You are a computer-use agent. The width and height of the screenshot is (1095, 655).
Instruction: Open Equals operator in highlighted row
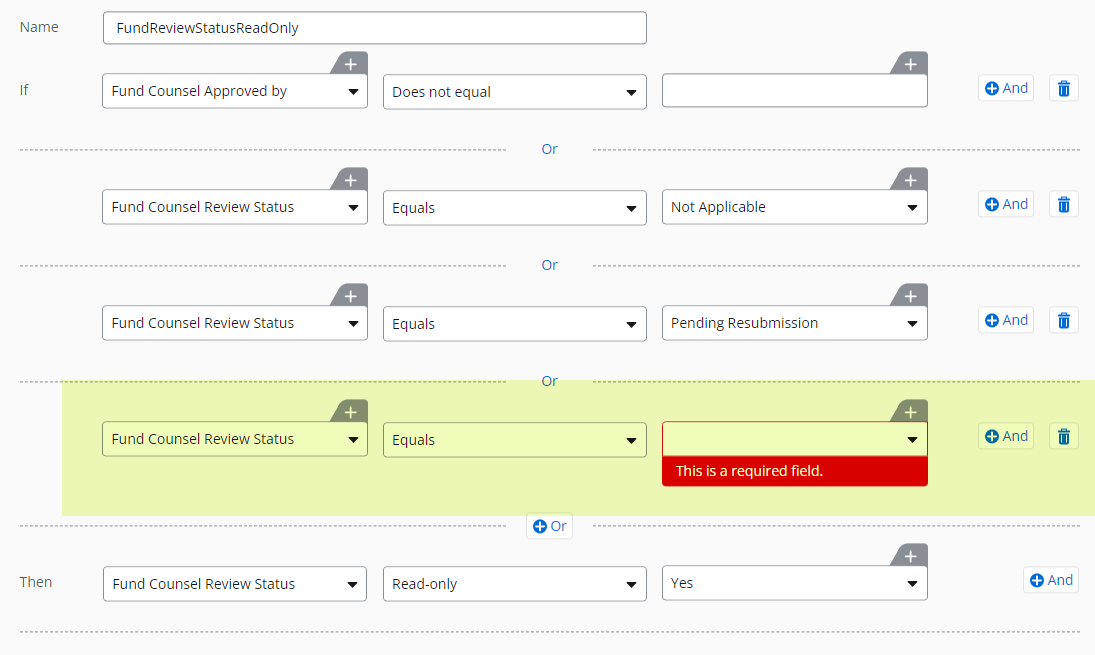tap(515, 440)
